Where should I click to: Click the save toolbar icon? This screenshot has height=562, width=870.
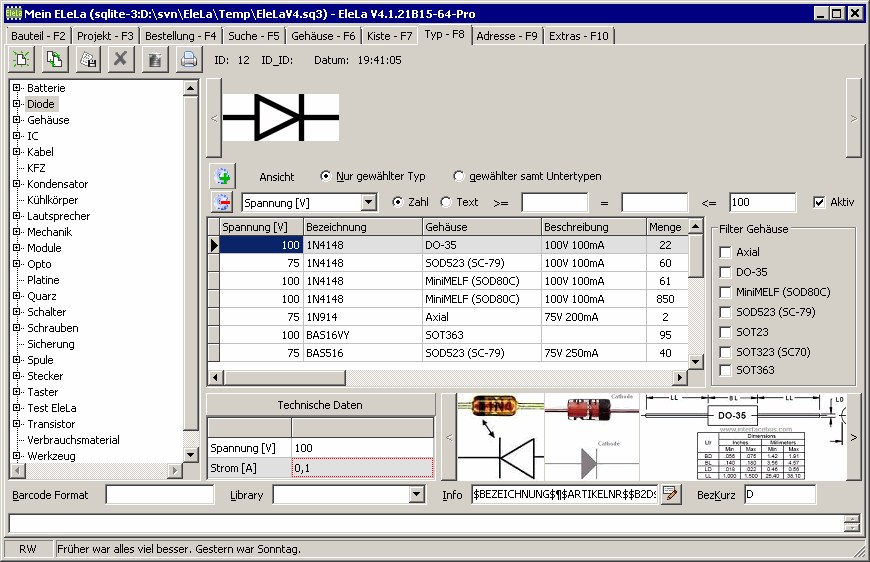pyautogui.click(x=88, y=60)
